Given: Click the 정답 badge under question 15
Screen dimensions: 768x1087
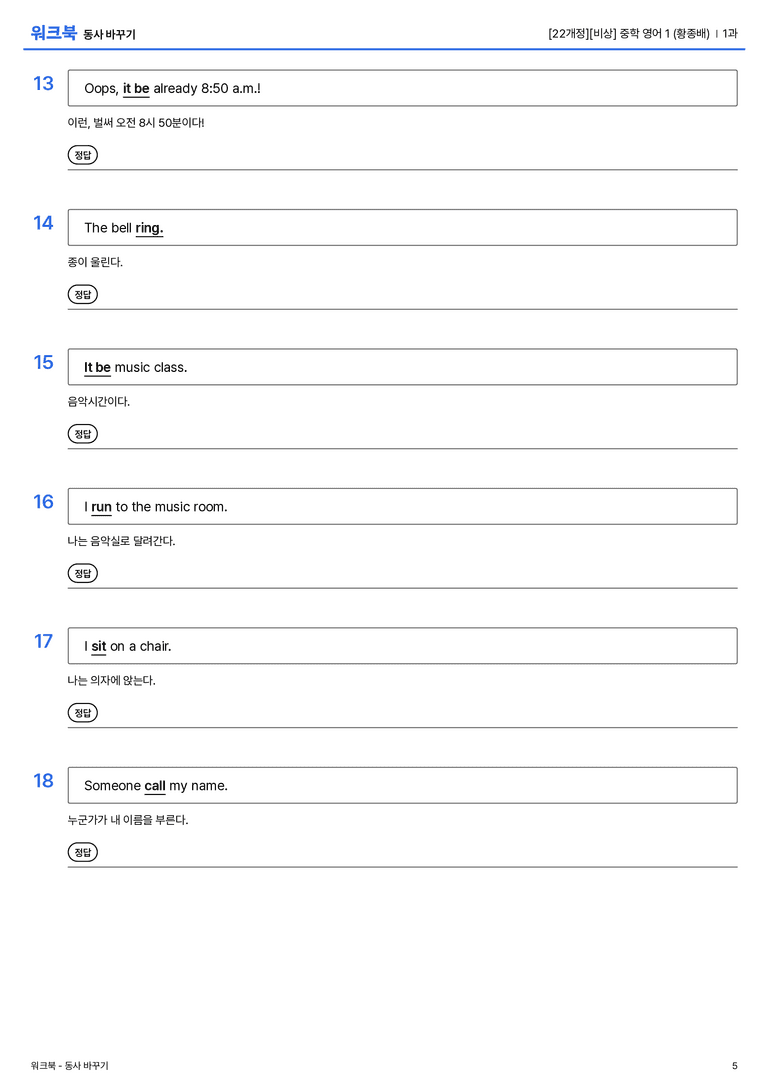Looking at the screenshot, I should point(82,434).
